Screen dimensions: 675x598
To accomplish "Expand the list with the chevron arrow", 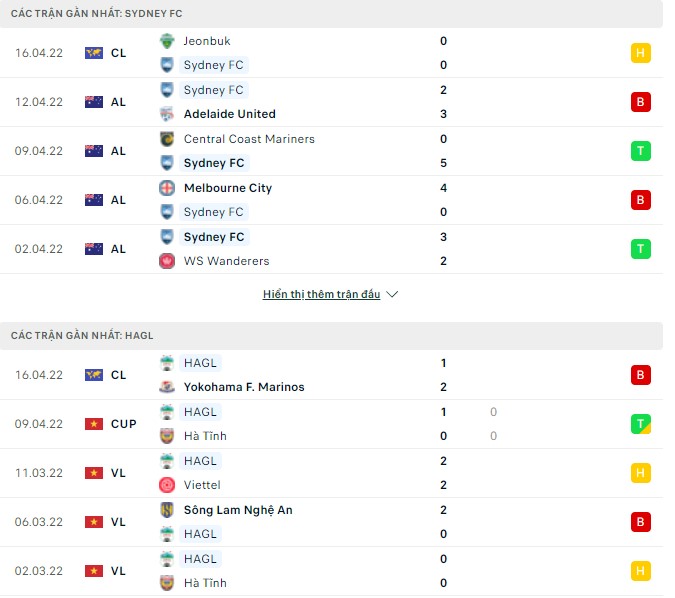I will point(392,295).
